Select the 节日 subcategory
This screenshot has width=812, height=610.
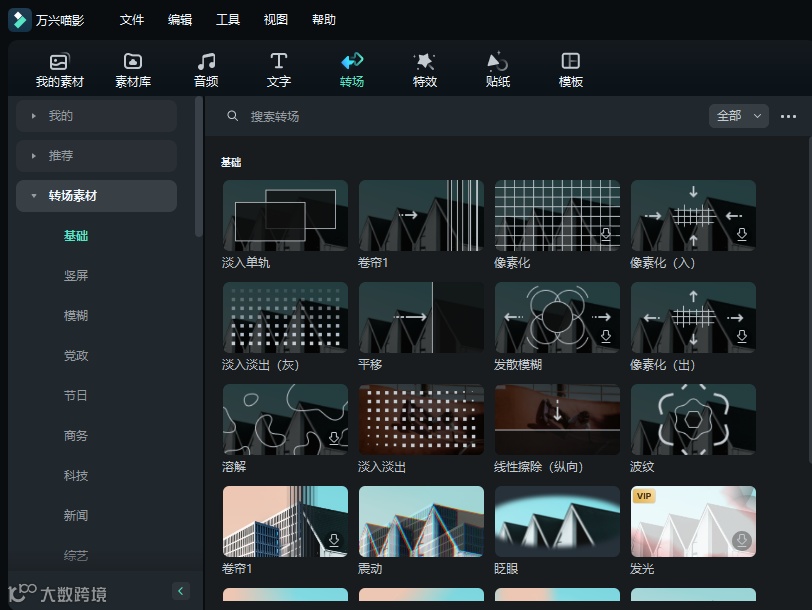point(76,396)
